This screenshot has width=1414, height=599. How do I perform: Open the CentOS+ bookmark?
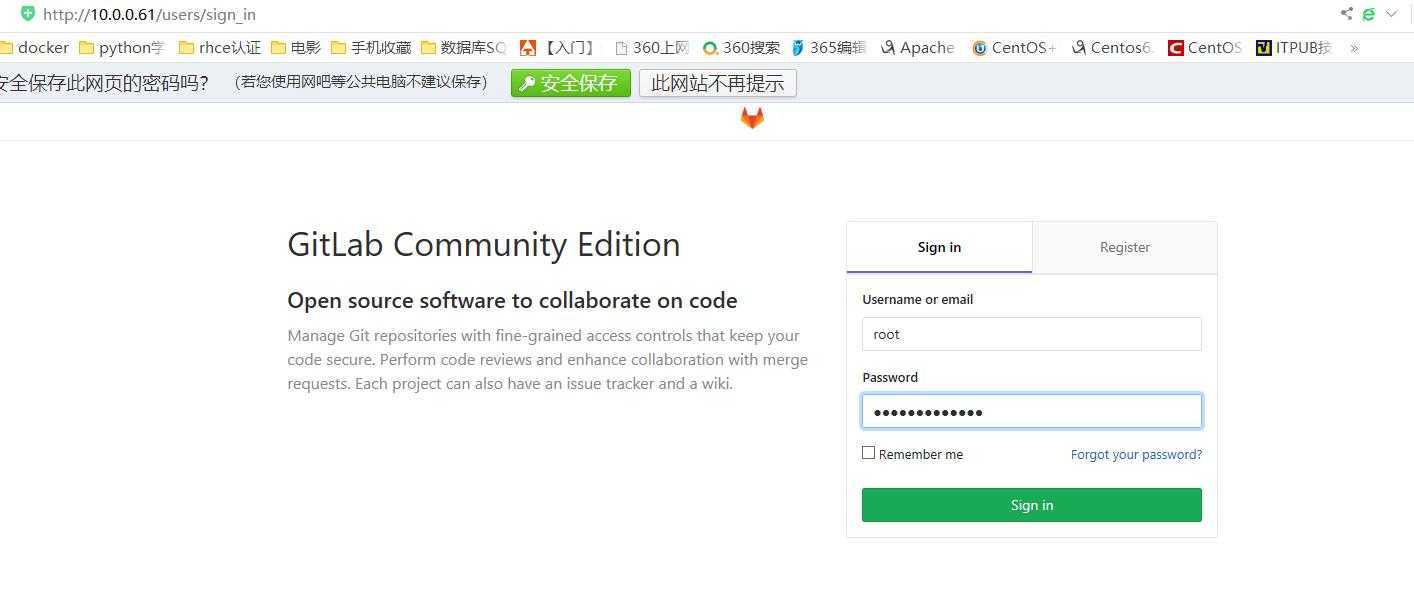[1014, 48]
